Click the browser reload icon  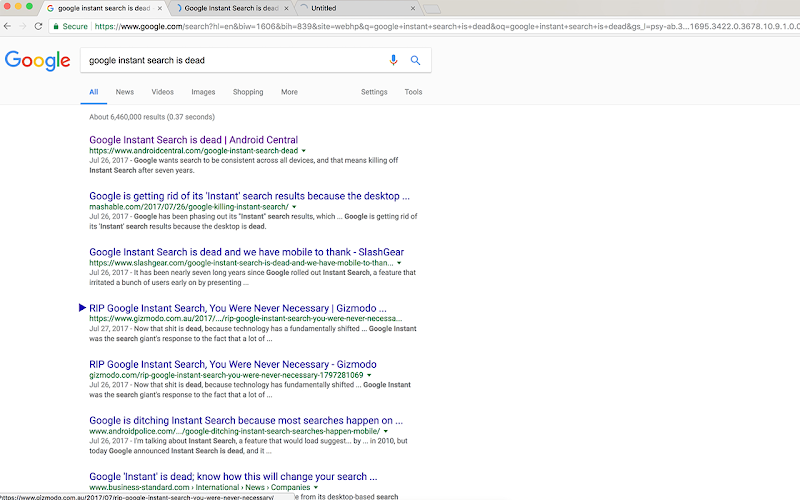pyautogui.click(x=38, y=26)
